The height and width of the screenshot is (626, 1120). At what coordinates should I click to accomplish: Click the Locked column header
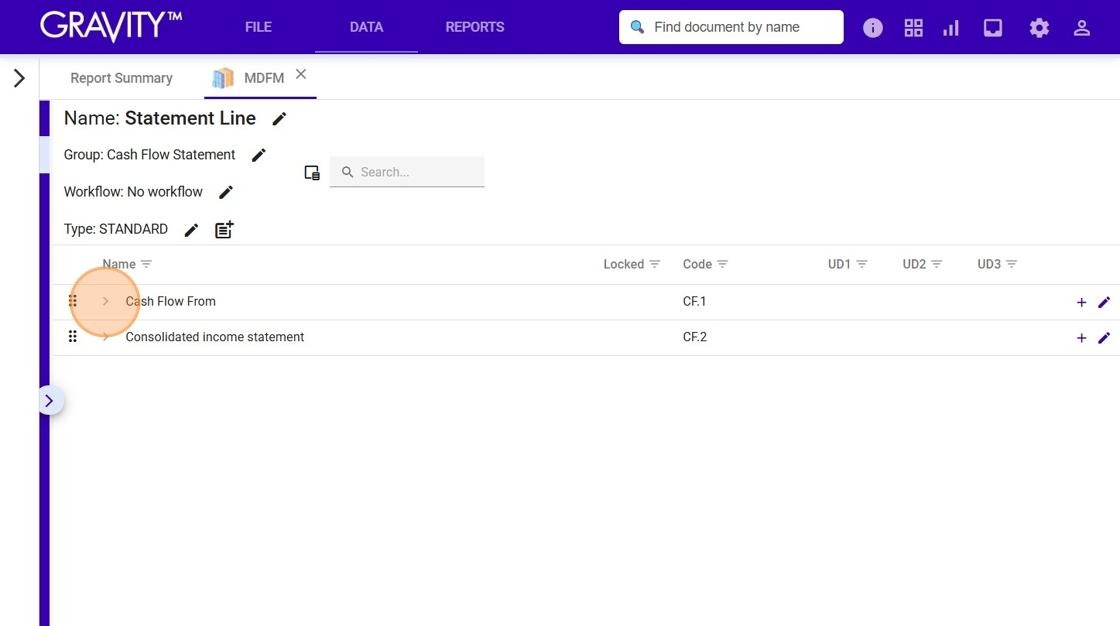click(624, 264)
